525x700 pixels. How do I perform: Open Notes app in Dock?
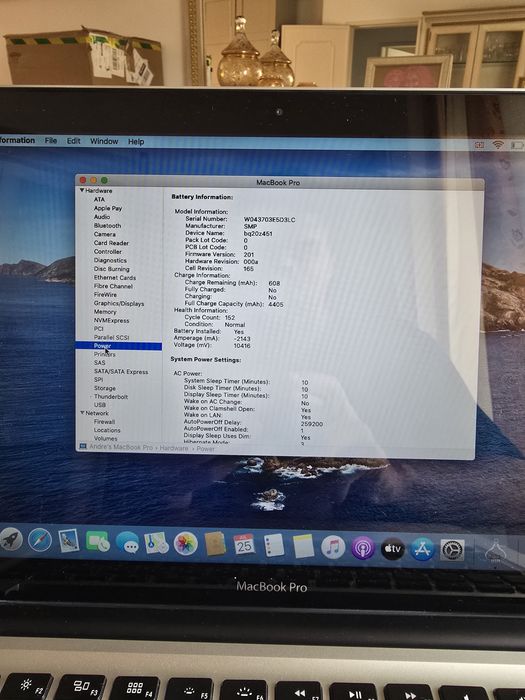click(304, 546)
